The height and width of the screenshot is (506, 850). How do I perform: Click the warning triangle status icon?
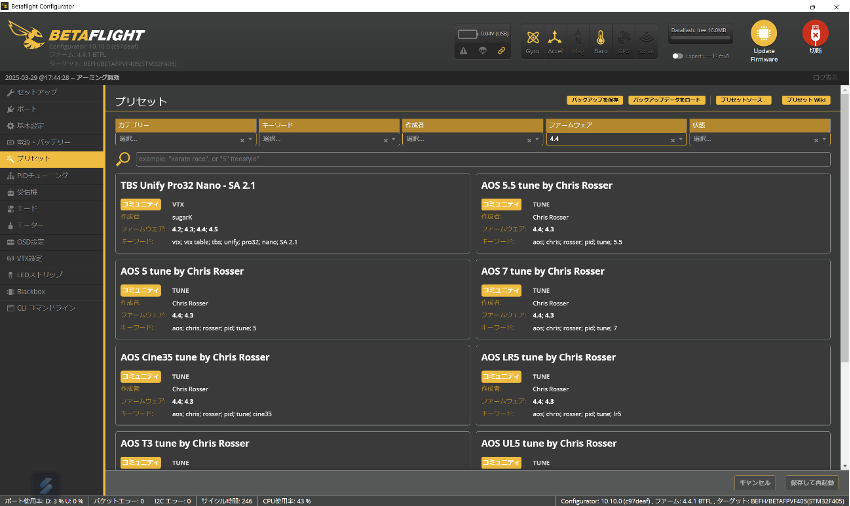pyautogui.click(x=463, y=50)
